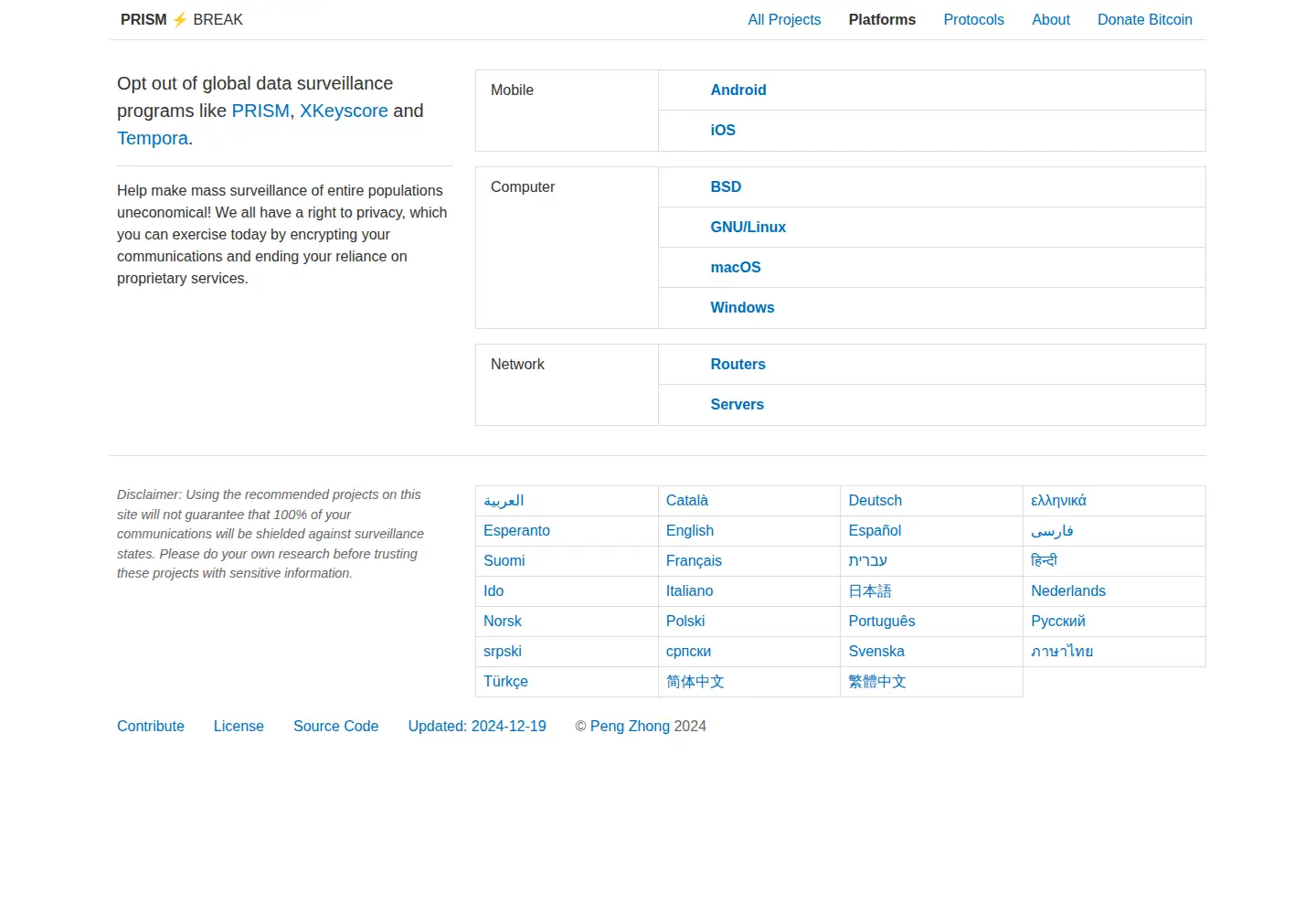Follow the PRISM link in the heading
This screenshot has height=914, width=1316.
260,111
